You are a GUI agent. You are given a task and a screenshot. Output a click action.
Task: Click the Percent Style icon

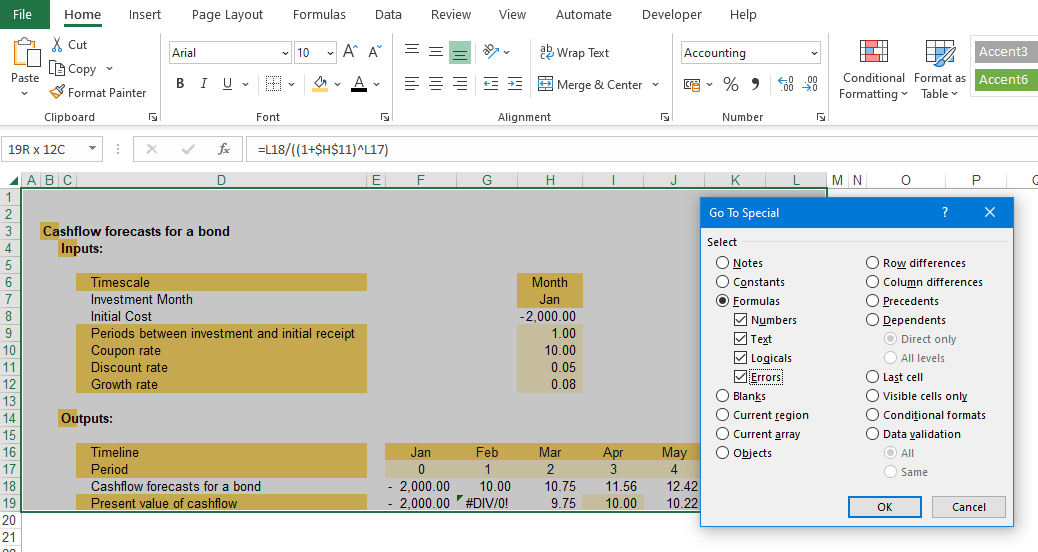[731, 85]
